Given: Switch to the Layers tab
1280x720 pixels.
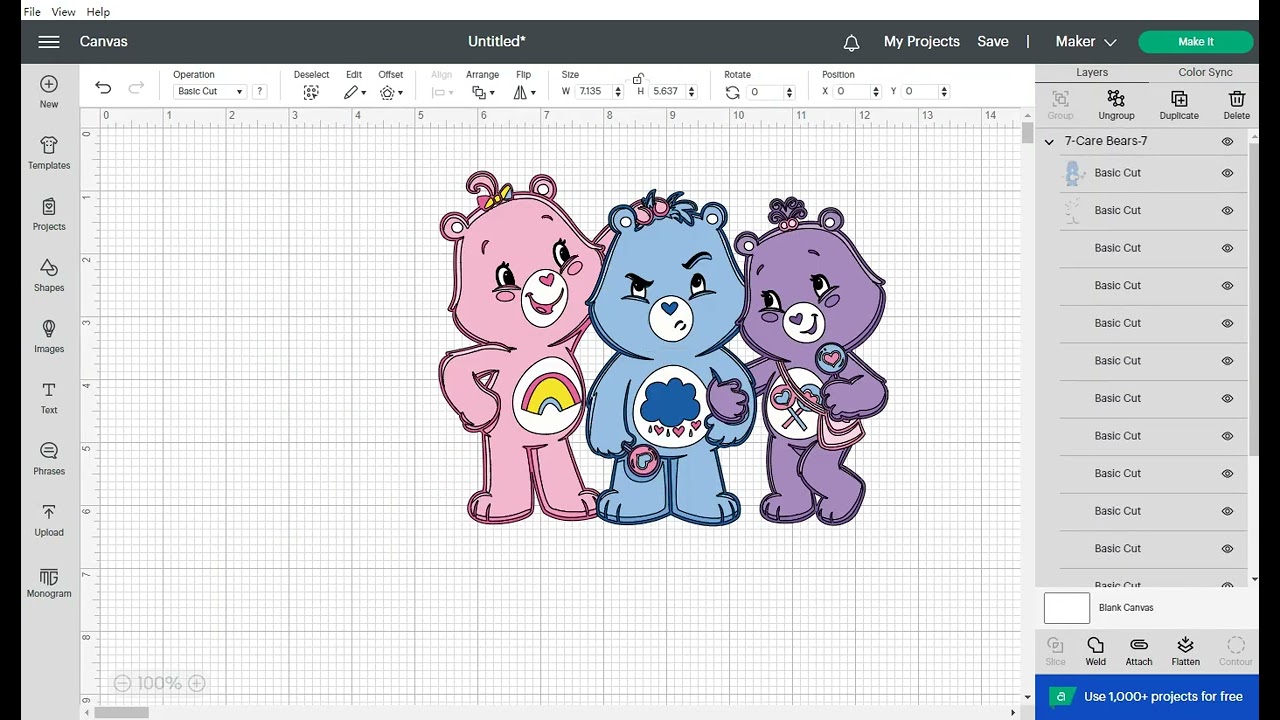Looking at the screenshot, I should point(1092,73).
